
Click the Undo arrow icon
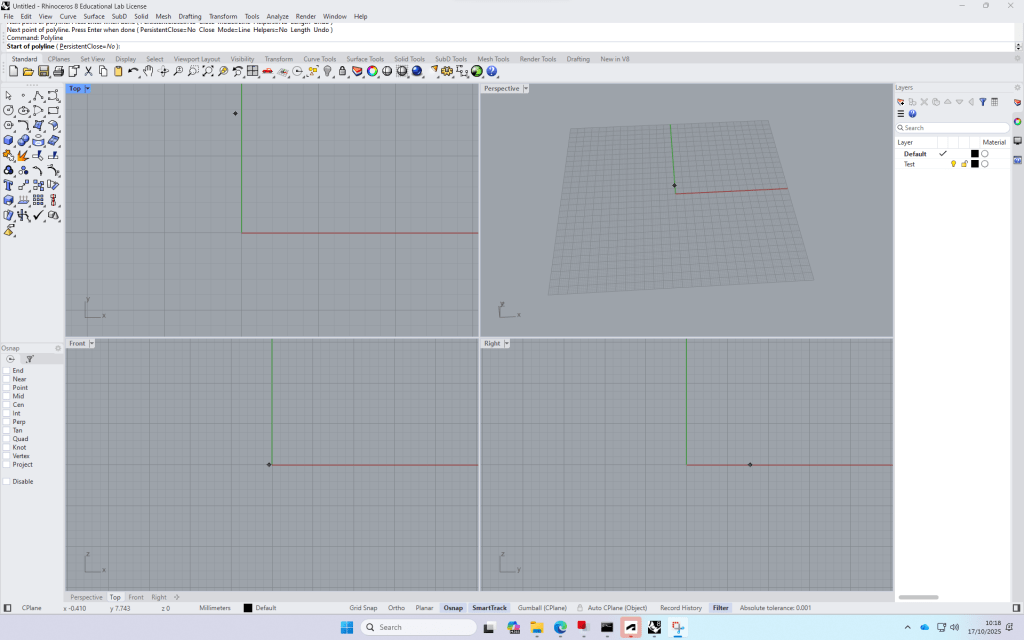click(131, 71)
